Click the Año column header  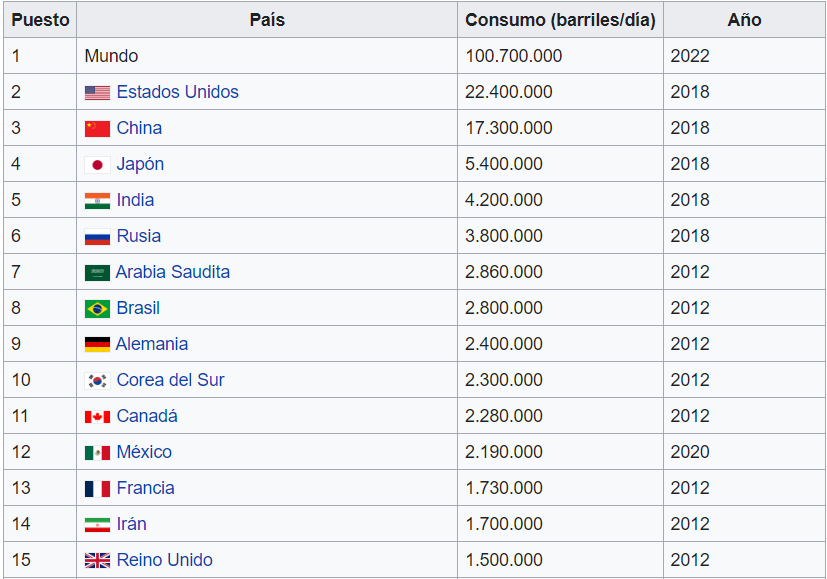[x=743, y=19]
